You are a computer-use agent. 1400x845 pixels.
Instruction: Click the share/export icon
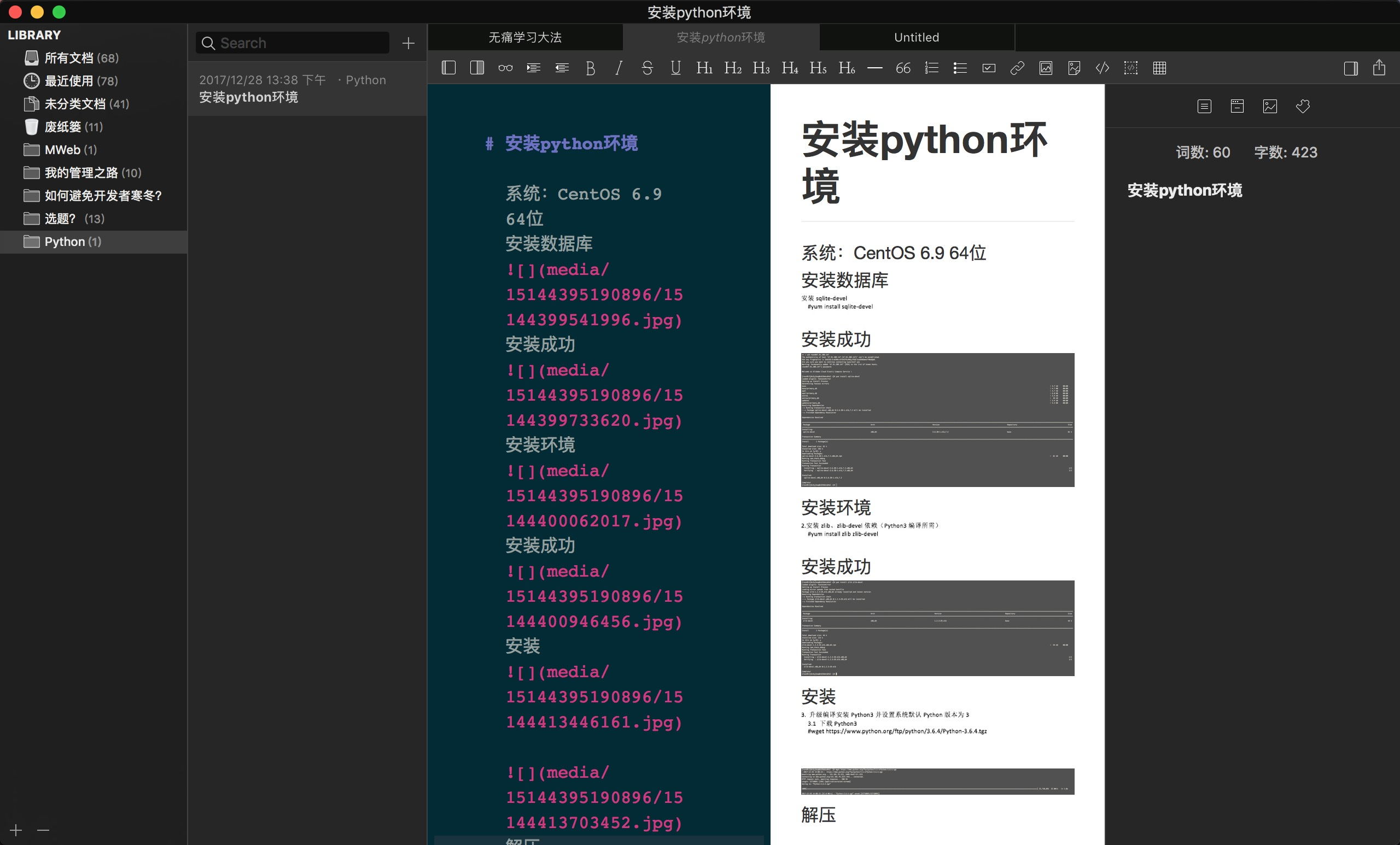click(x=1379, y=68)
